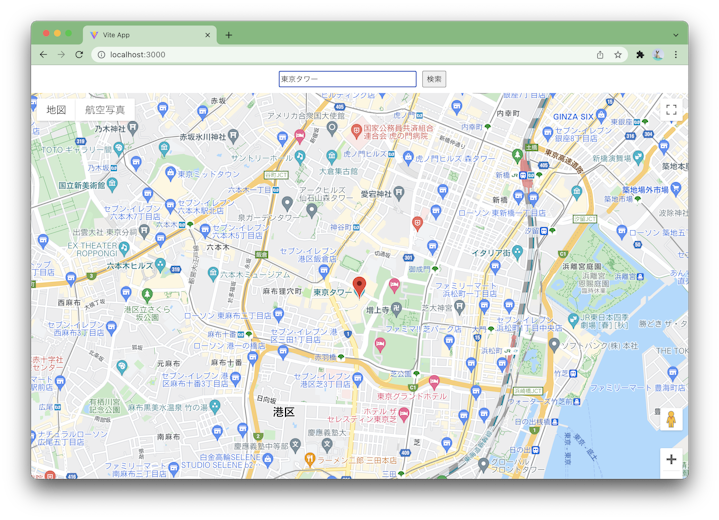Click the map zoom in plus button
Viewport: 719px width, 520px height.
[x=671, y=460]
